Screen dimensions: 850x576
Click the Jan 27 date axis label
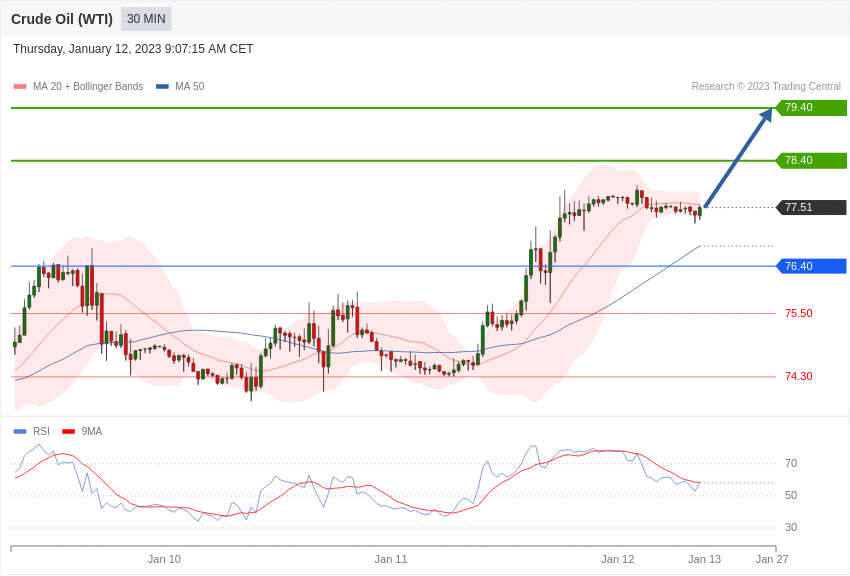tap(772, 559)
